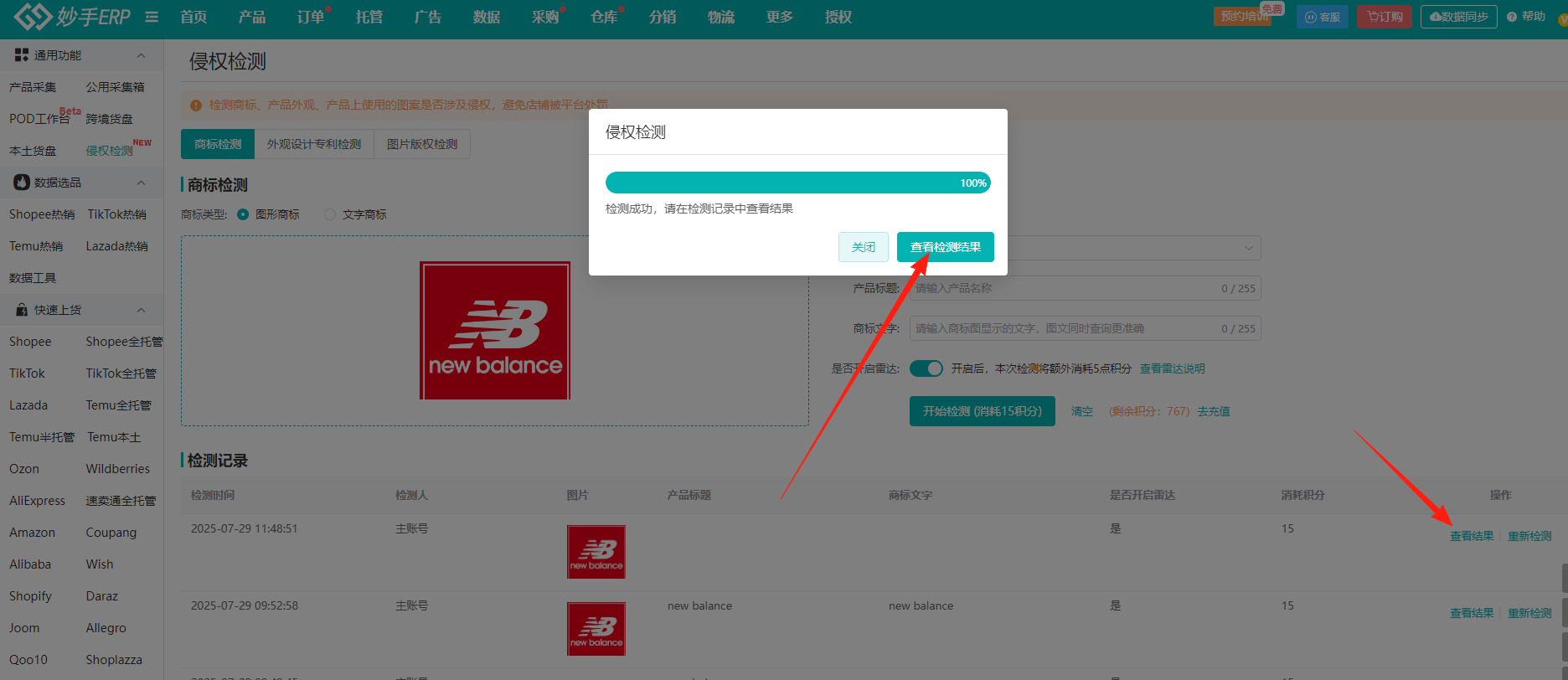
Task: Open Wildberries in the sidebar
Action: [x=118, y=469]
